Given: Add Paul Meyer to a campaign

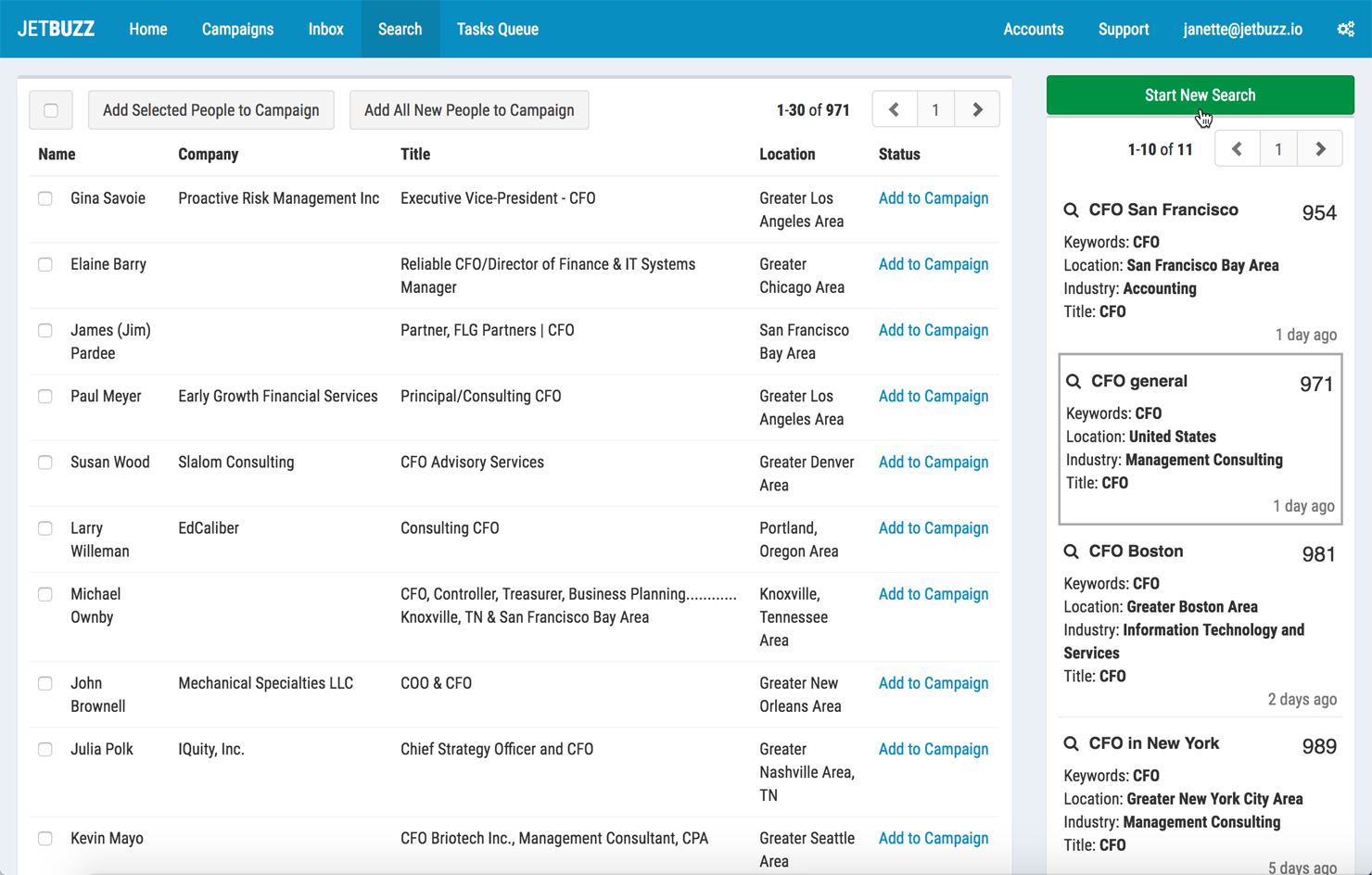Looking at the screenshot, I should click(933, 396).
